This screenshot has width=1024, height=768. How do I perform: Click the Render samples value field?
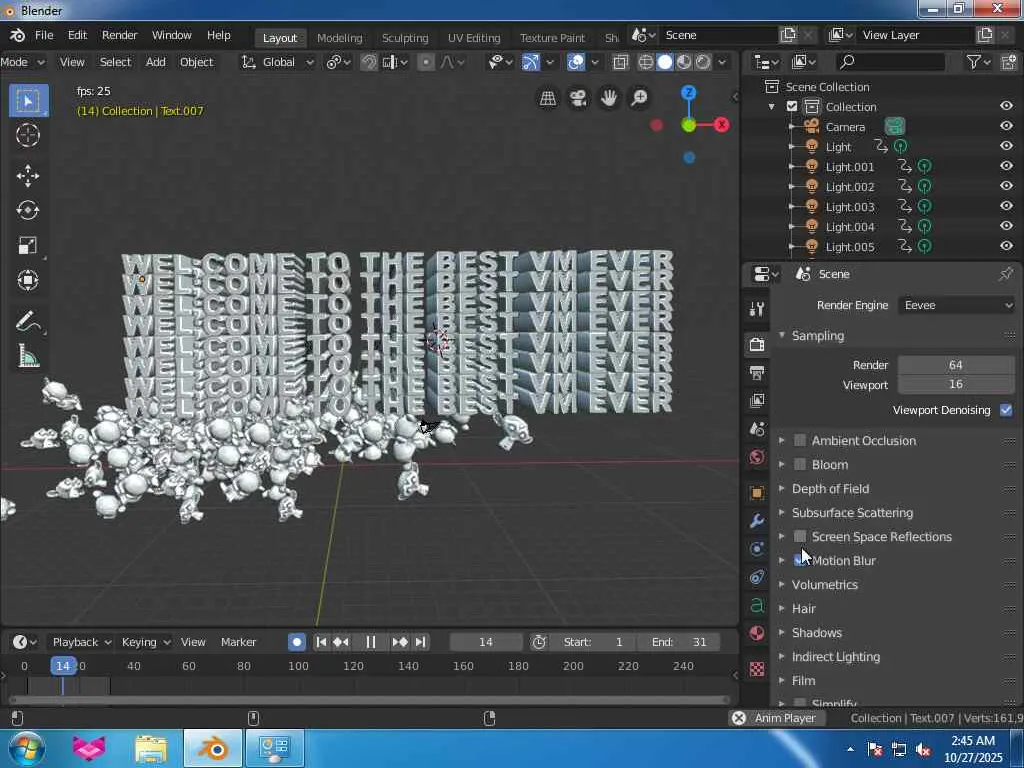click(955, 365)
